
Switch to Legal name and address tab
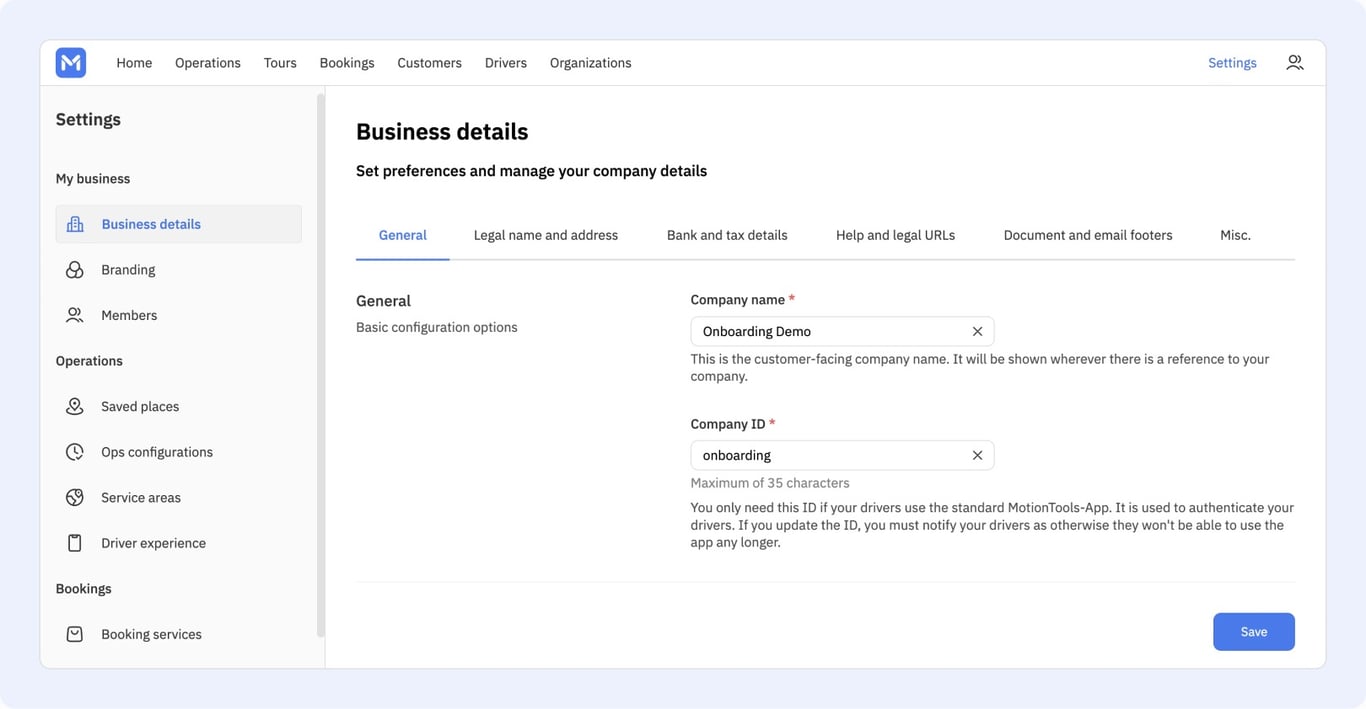(x=546, y=235)
